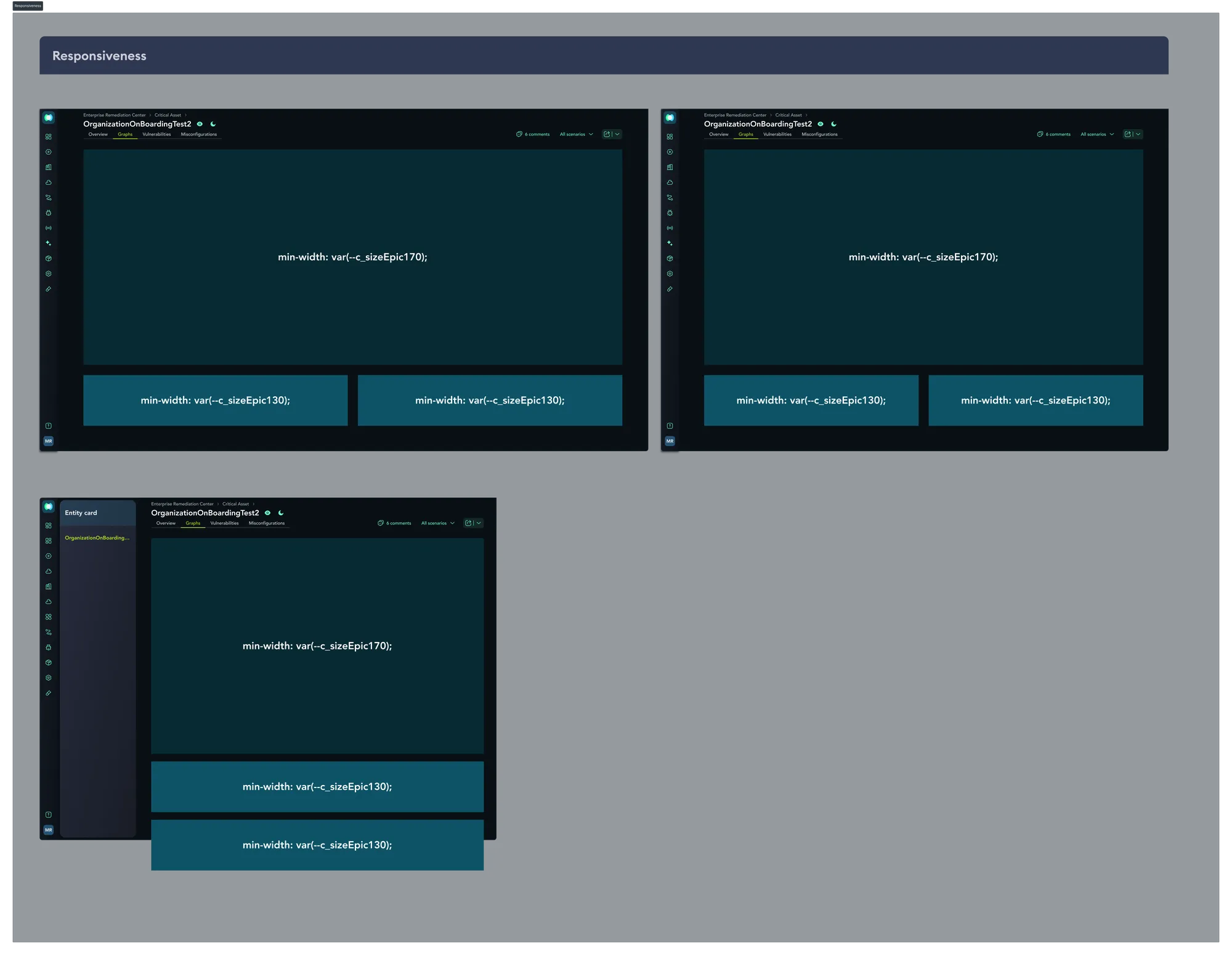Toggle moon dark-mode icon in Entity card mockup title
The image size is (1232, 955).
(x=281, y=513)
